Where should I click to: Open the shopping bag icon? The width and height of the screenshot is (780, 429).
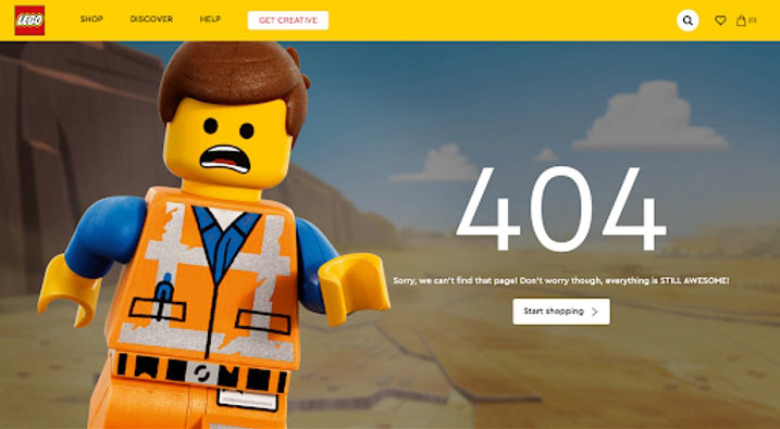(741, 20)
